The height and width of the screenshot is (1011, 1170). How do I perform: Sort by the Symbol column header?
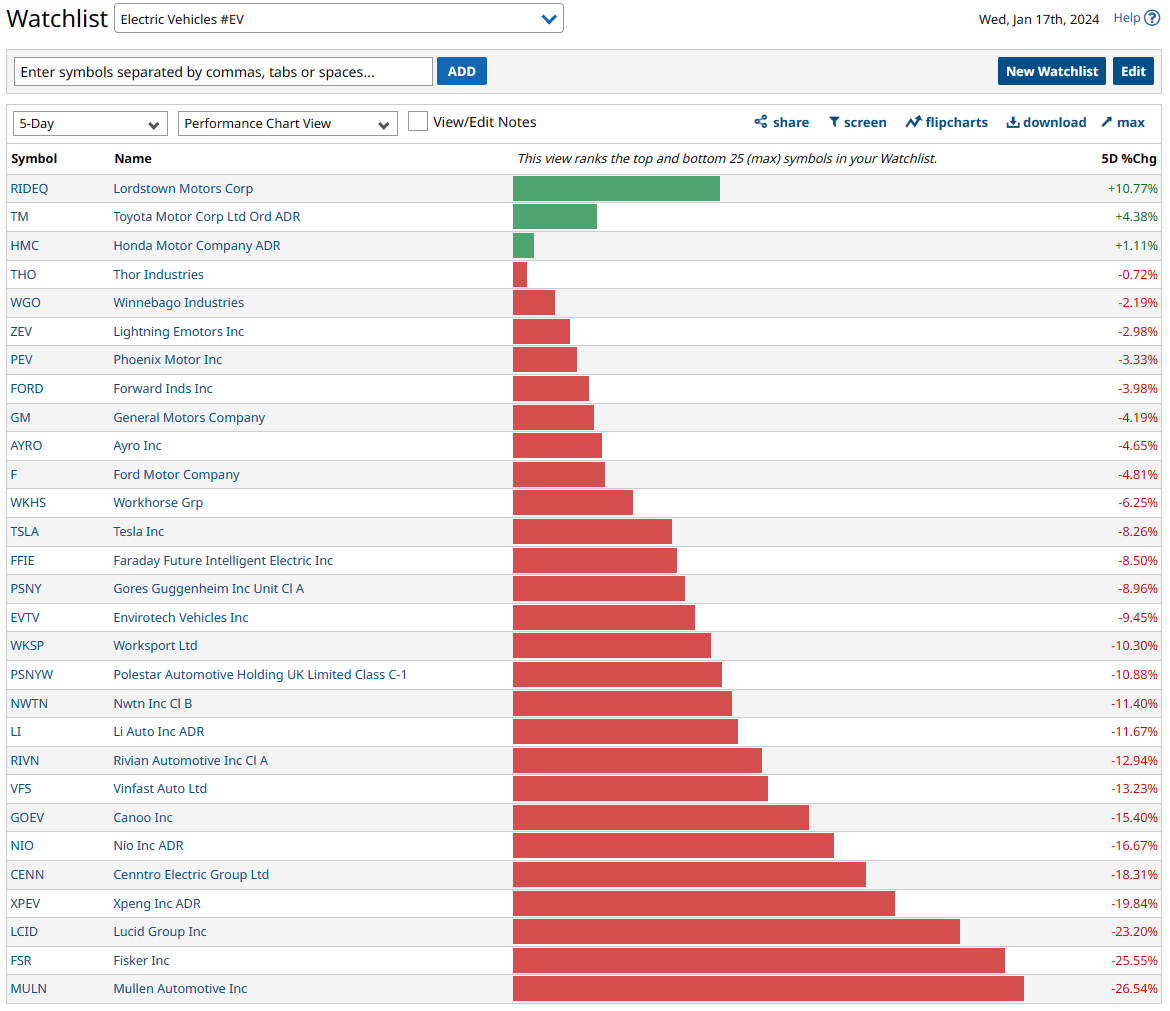(34, 158)
